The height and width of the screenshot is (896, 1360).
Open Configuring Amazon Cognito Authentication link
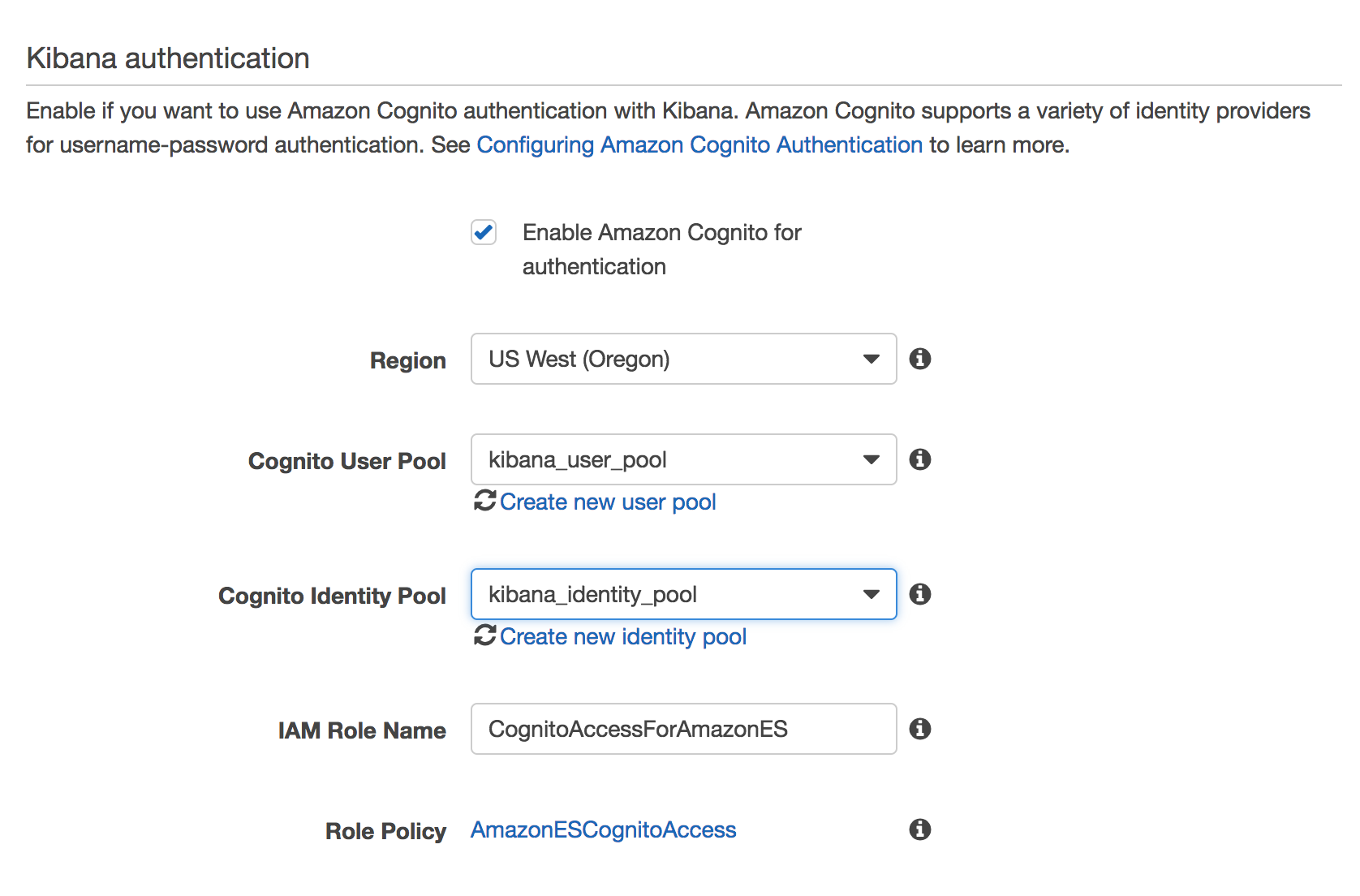tap(699, 144)
